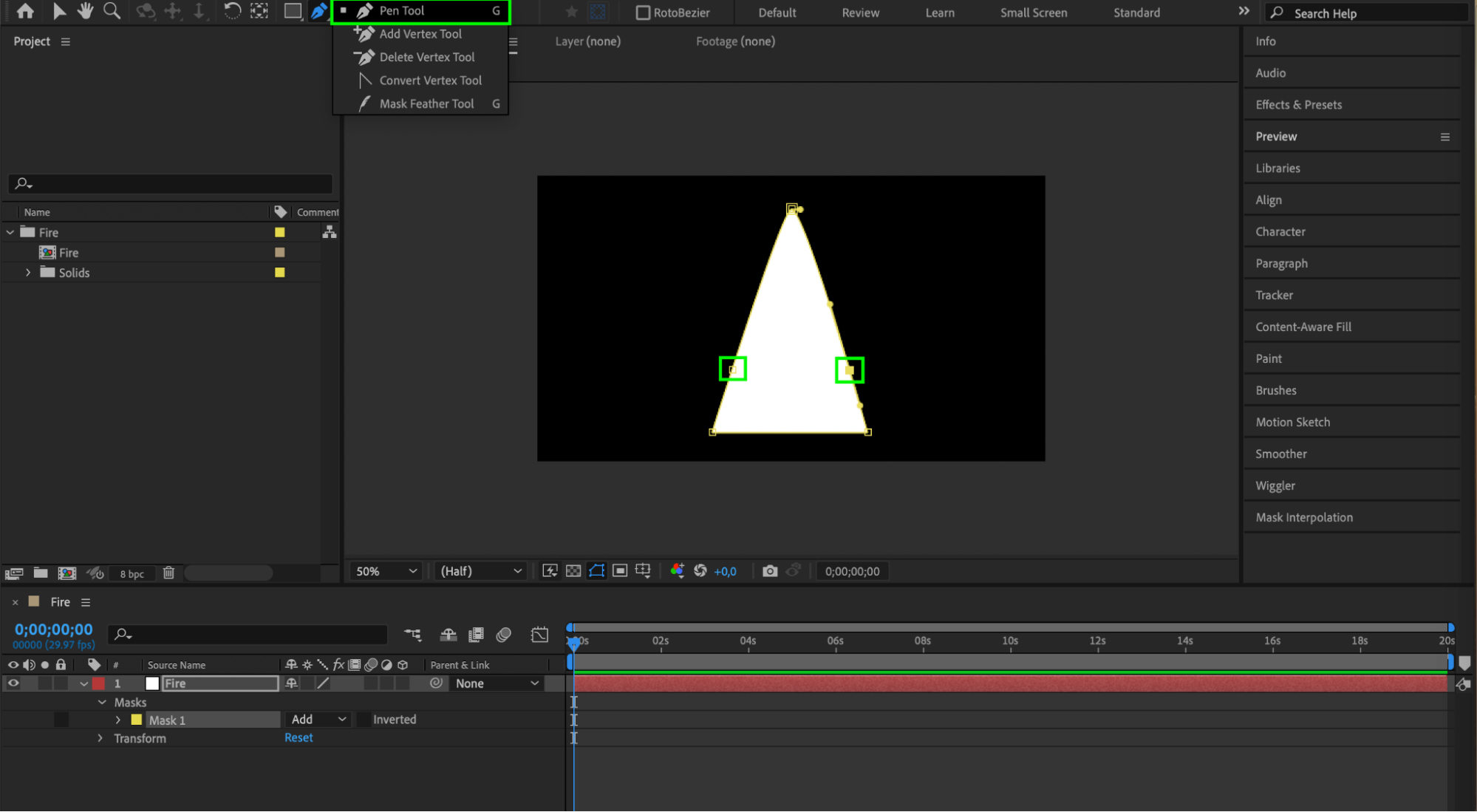Switch to the Small Screen workspace
Screen dimensions: 1477x812
(1033, 13)
